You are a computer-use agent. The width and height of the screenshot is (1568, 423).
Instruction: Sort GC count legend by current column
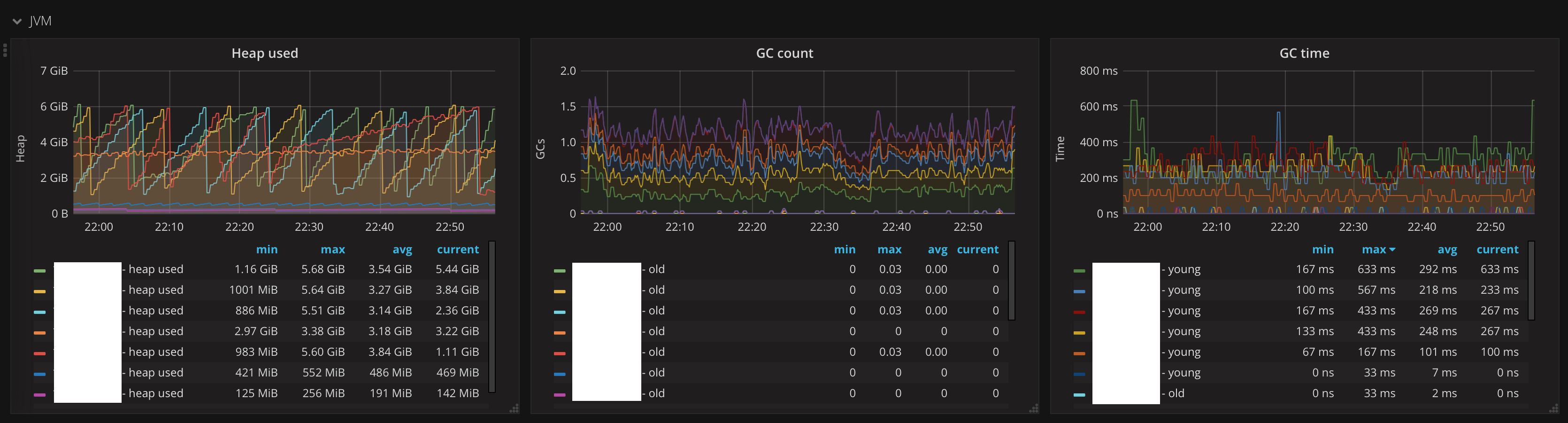pos(977,249)
